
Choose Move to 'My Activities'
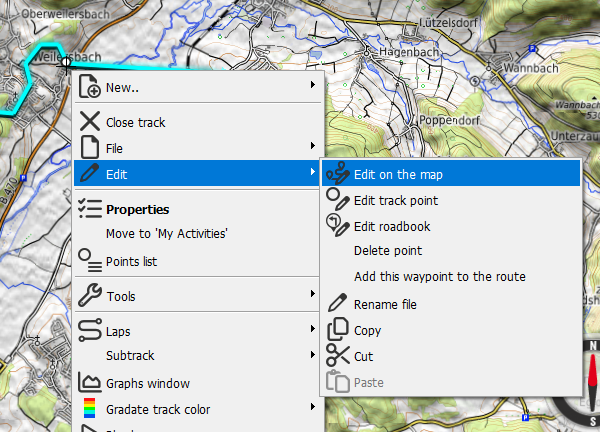coord(167,234)
